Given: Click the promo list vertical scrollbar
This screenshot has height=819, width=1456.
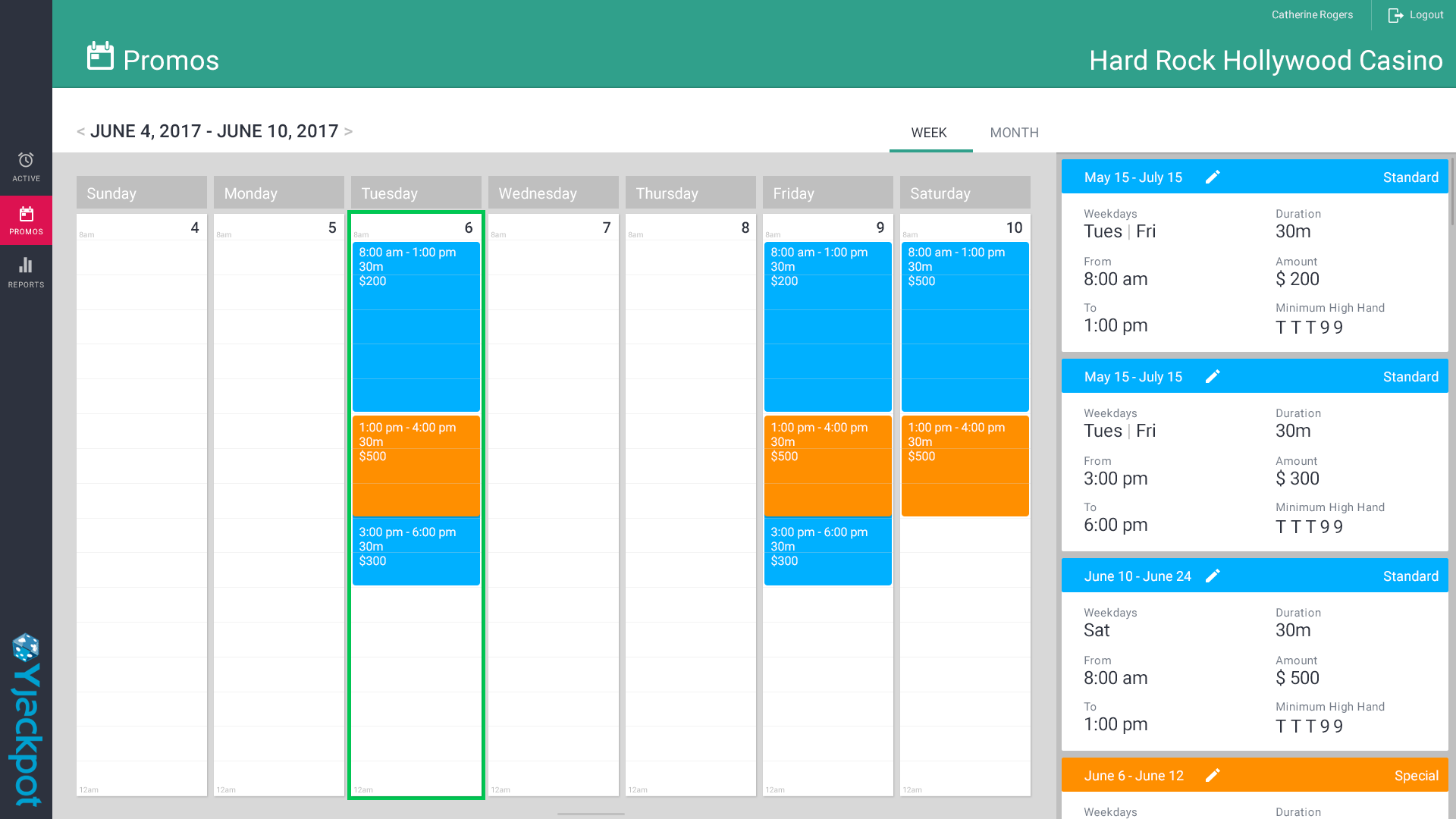Looking at the screenshot, I should pos(1452,191).
